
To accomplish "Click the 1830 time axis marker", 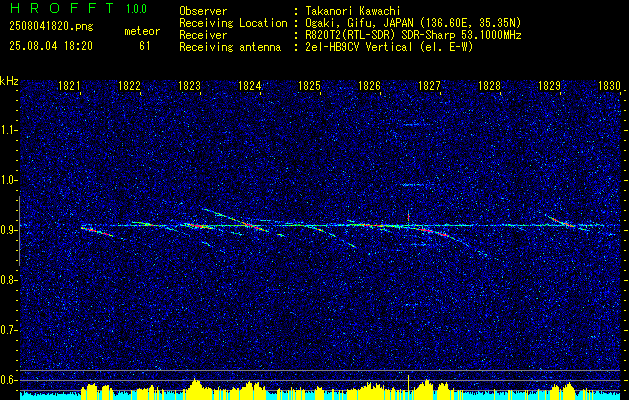I will pyautogui.click(x=609, y=86).
